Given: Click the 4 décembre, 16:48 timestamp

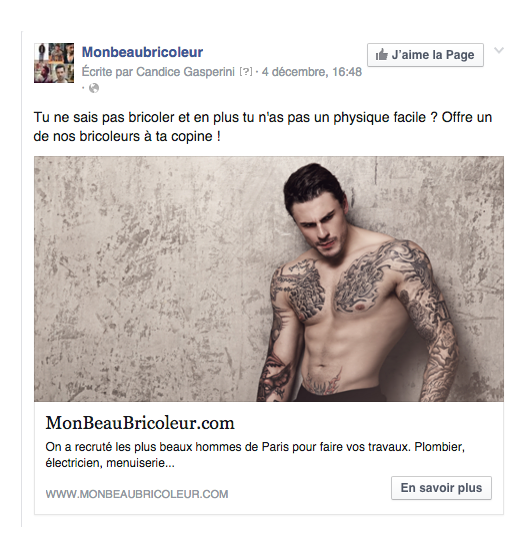Looking at the screenshot, I should tap(312, 72).
